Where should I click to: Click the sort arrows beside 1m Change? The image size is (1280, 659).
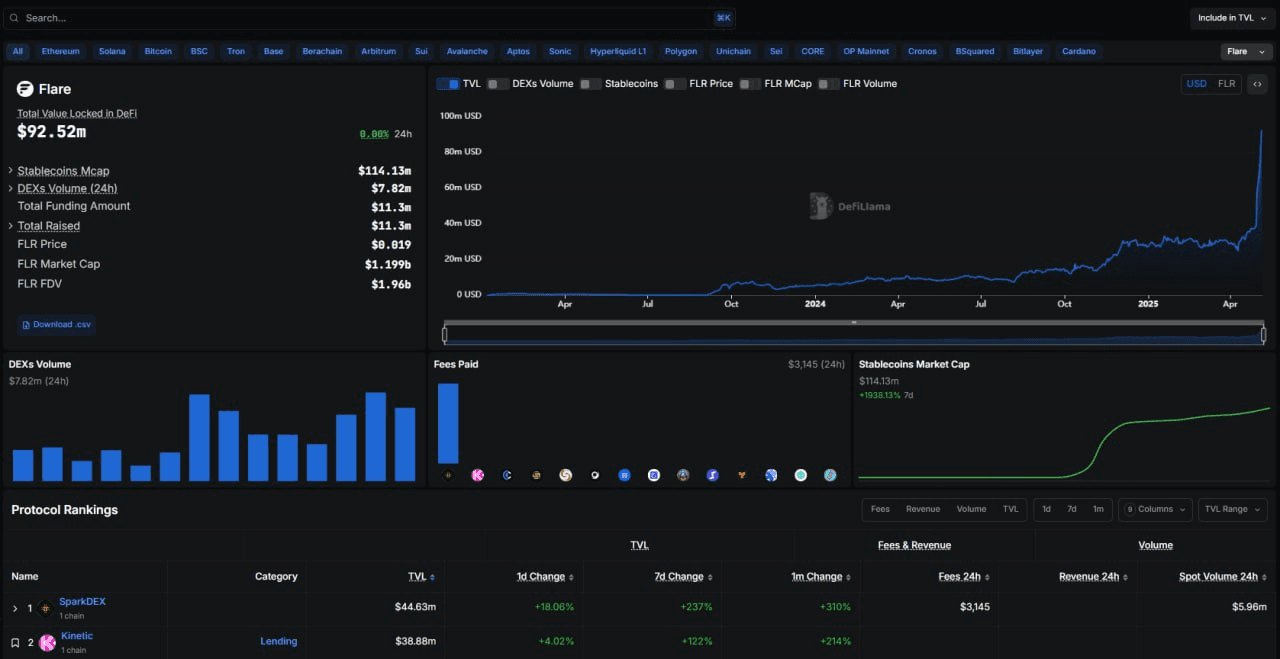pos(848,577)
